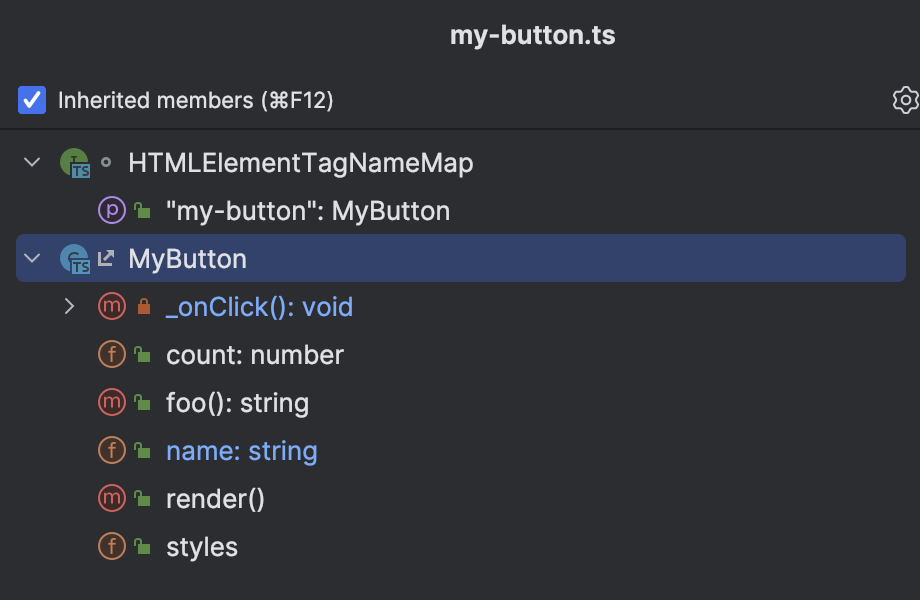
Task: Click the private lock icon on _onClick
Action: (x=143, y=308)
